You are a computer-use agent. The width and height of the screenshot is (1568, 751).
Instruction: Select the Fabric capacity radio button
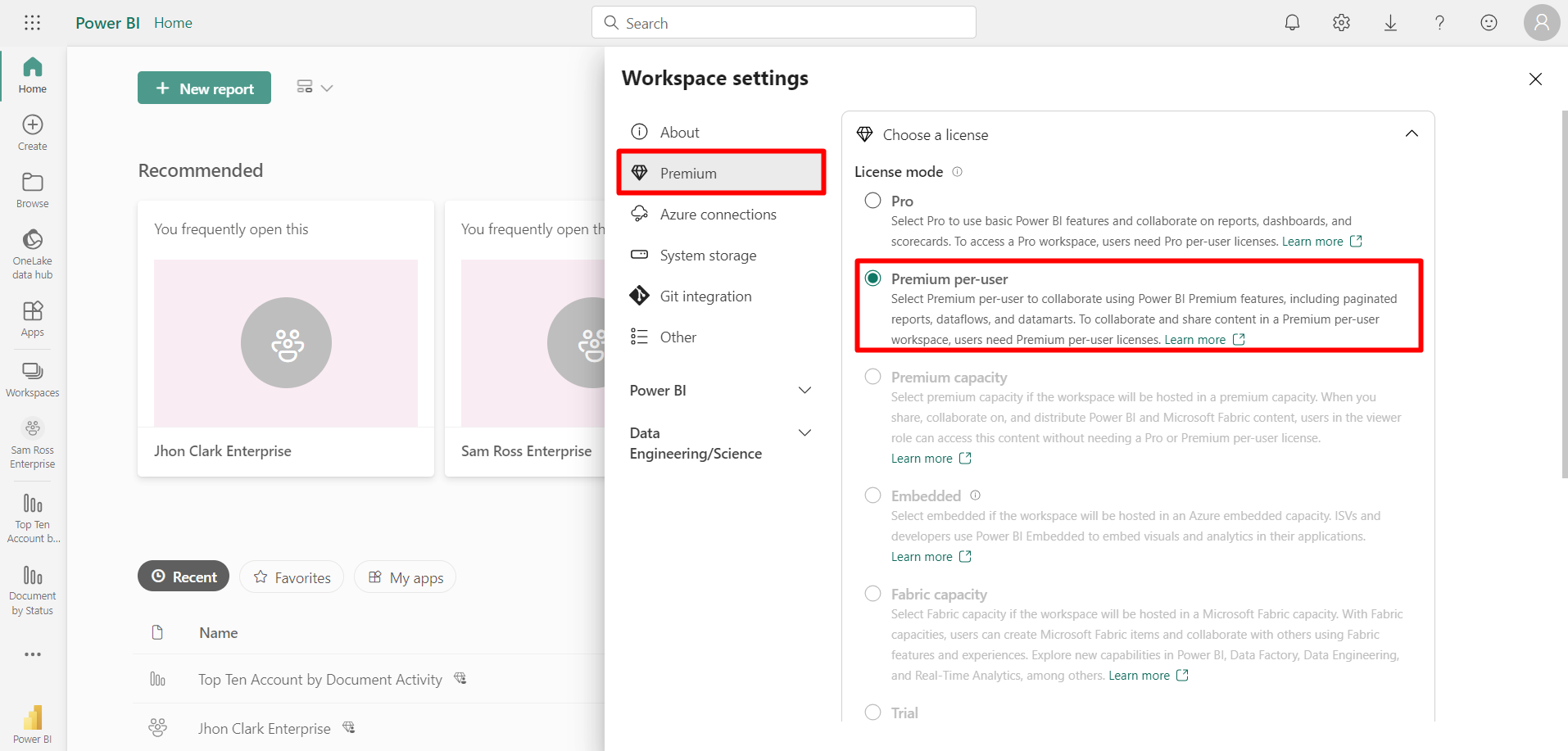(873, 594)
